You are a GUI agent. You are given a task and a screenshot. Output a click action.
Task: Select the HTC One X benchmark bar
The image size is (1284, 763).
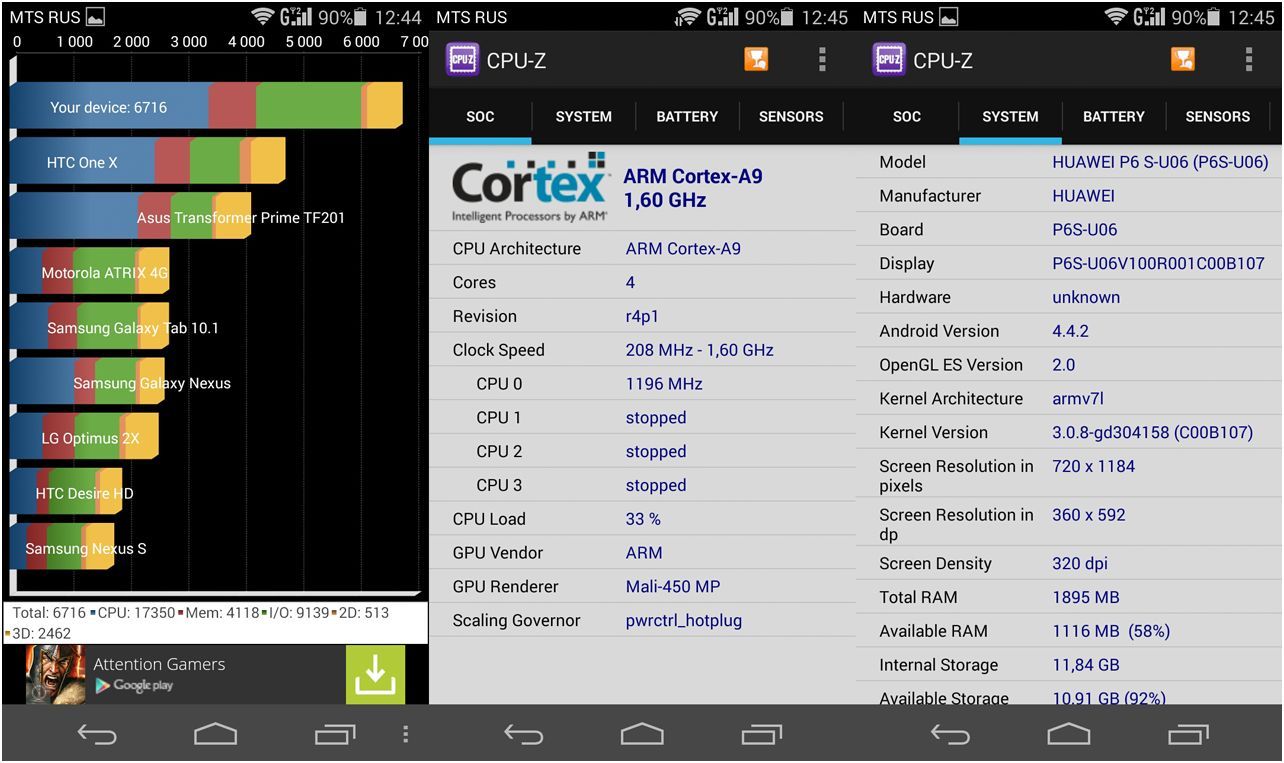pos(147,162)
